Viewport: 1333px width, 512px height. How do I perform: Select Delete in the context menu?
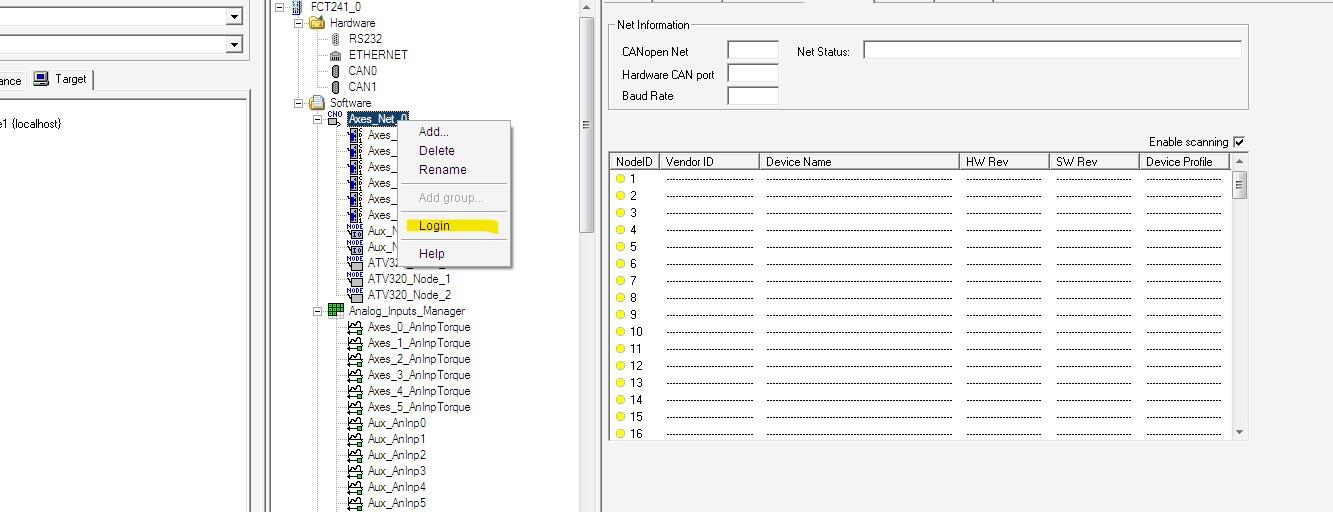(x=436, y=151)
